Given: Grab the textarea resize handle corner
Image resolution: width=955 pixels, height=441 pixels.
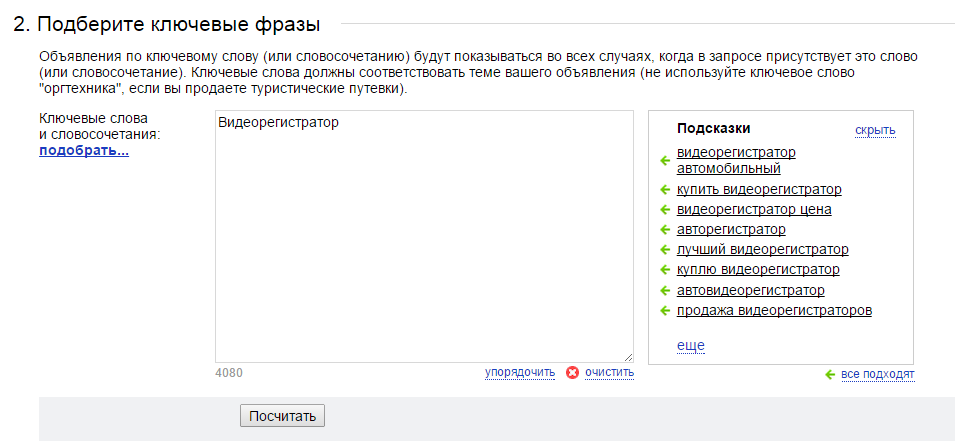Looking at the screenshot, I should [629, 358].
